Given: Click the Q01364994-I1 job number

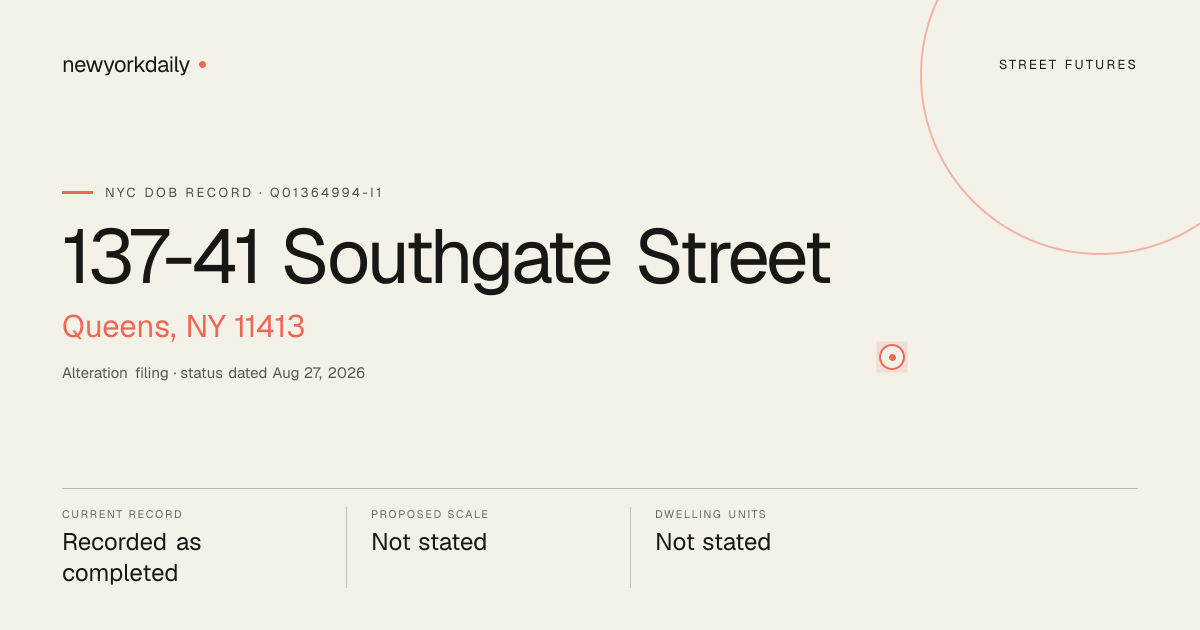Looking at the screenshot, I should [x=326, y=193].
